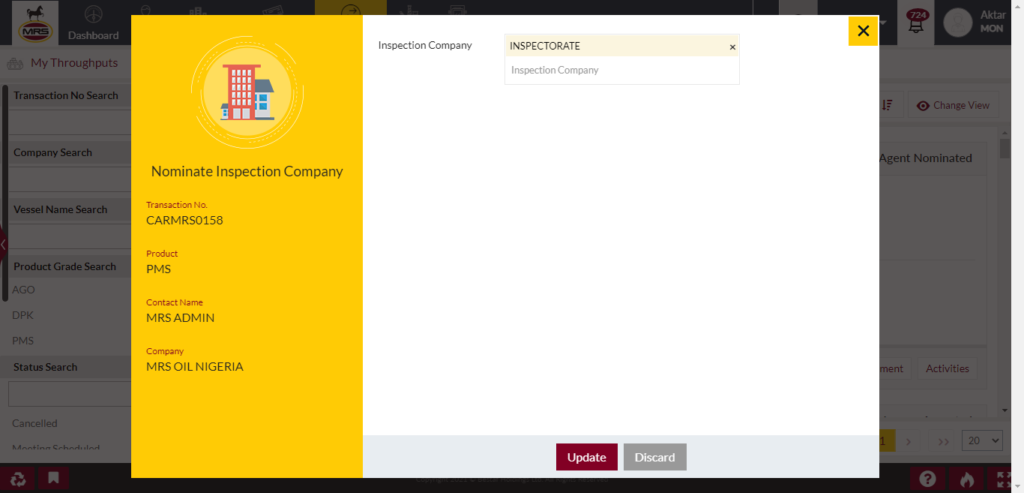Select AGO product grade filter
Viewport: 1024px width, 493px height.
click(24, 289)
